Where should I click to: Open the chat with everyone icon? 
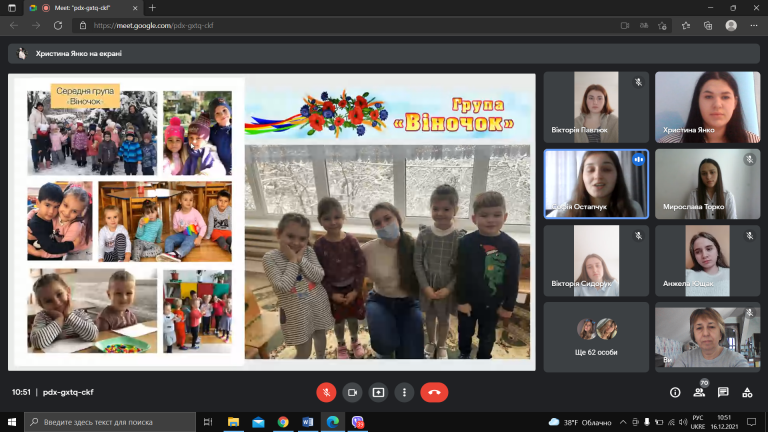723,392
